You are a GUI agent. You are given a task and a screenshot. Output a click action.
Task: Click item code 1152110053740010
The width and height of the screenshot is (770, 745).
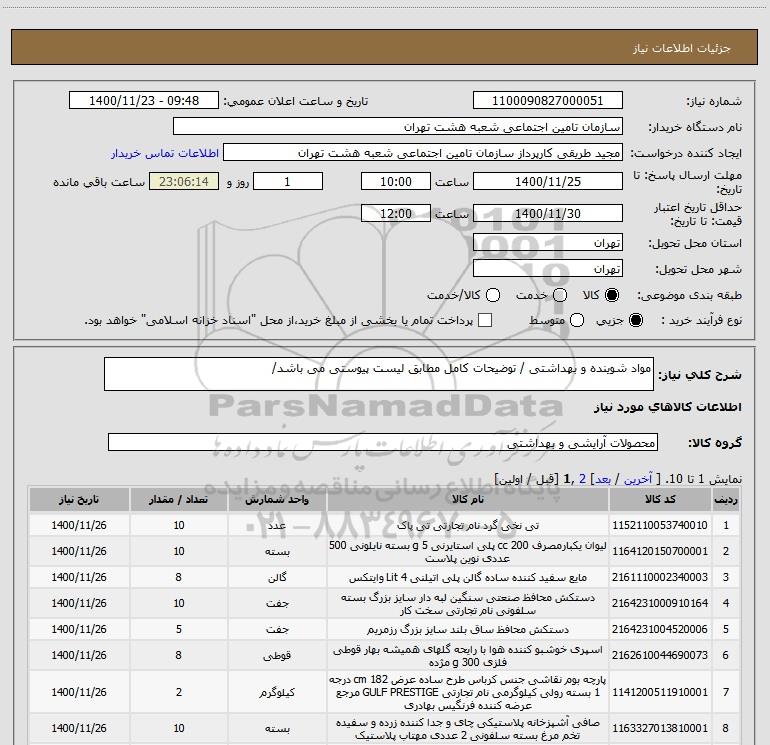pos(660,525)
